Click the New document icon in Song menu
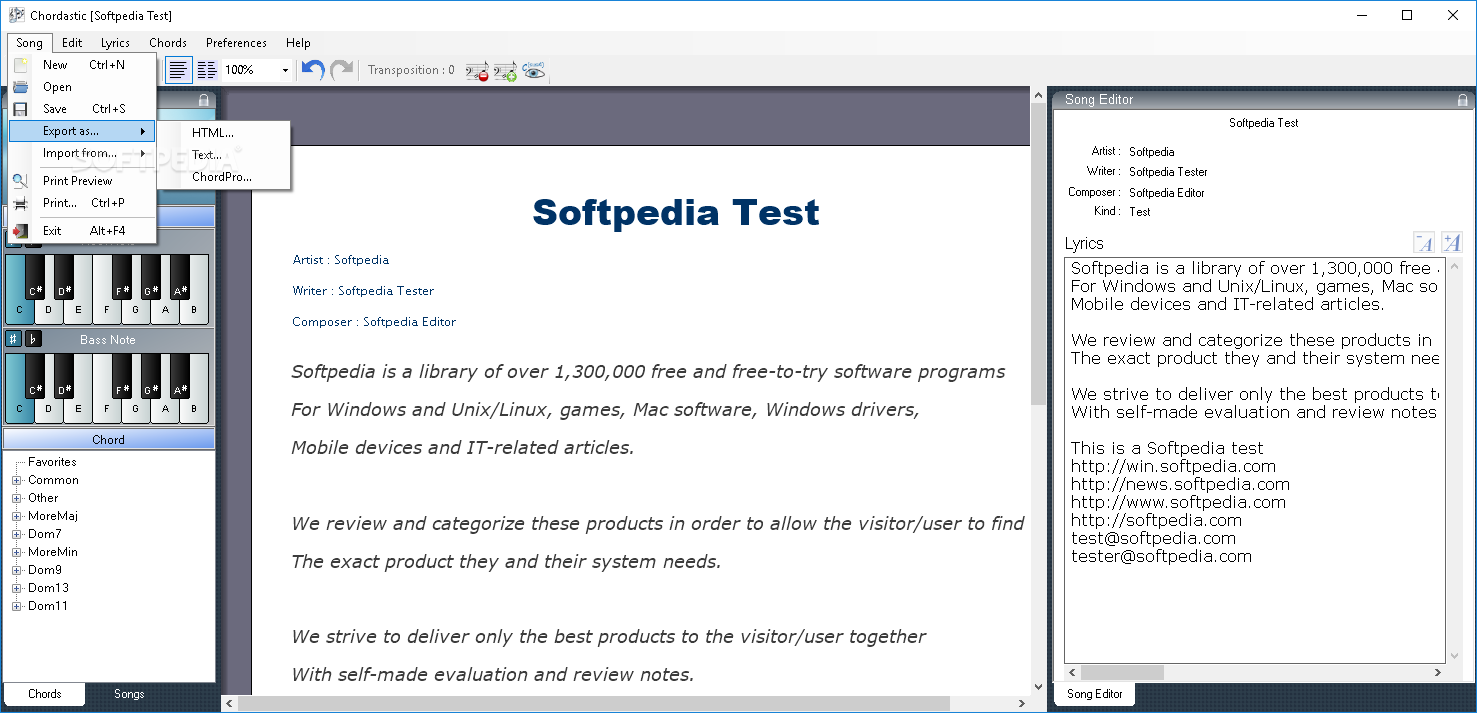The width and height of the screenshot is (1477, 713). point(20,65)
